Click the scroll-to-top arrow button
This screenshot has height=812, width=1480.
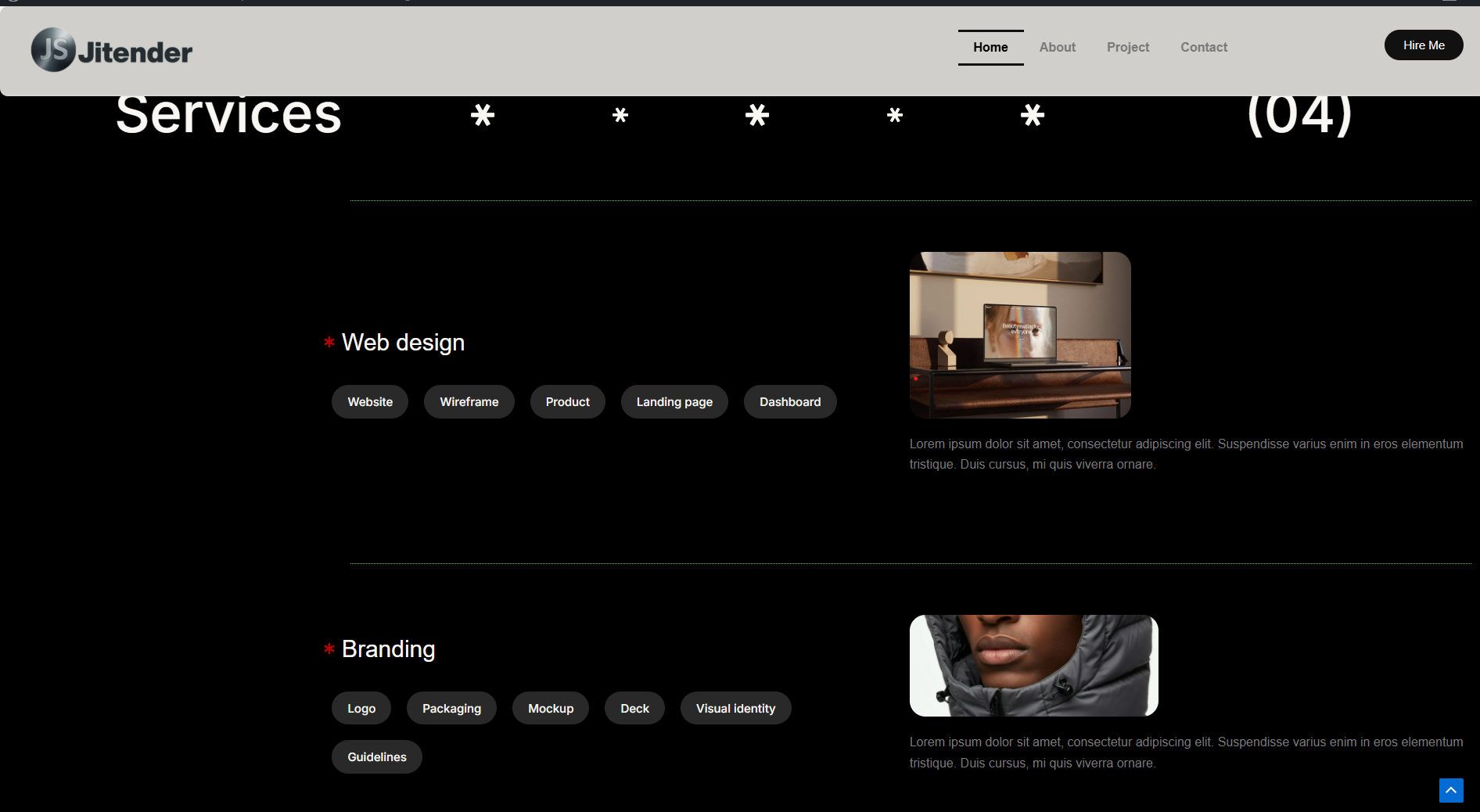point(1450,790)
